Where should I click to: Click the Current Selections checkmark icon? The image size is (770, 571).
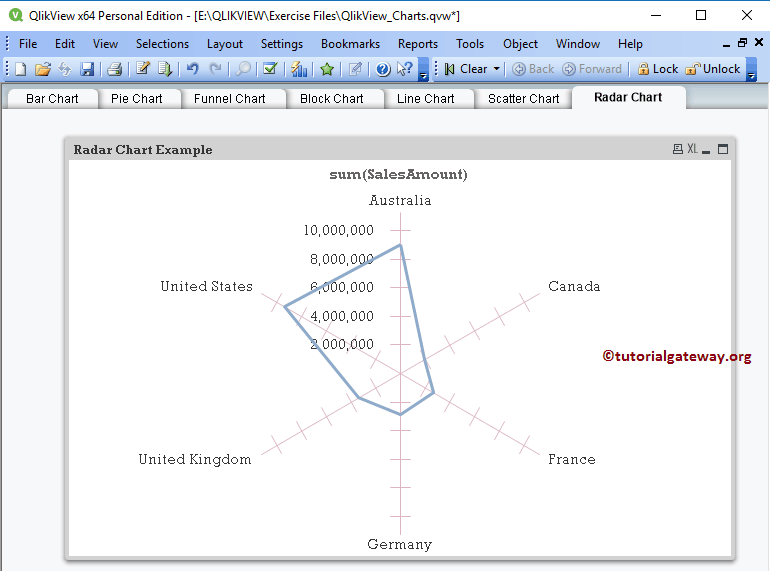[270, 69]
